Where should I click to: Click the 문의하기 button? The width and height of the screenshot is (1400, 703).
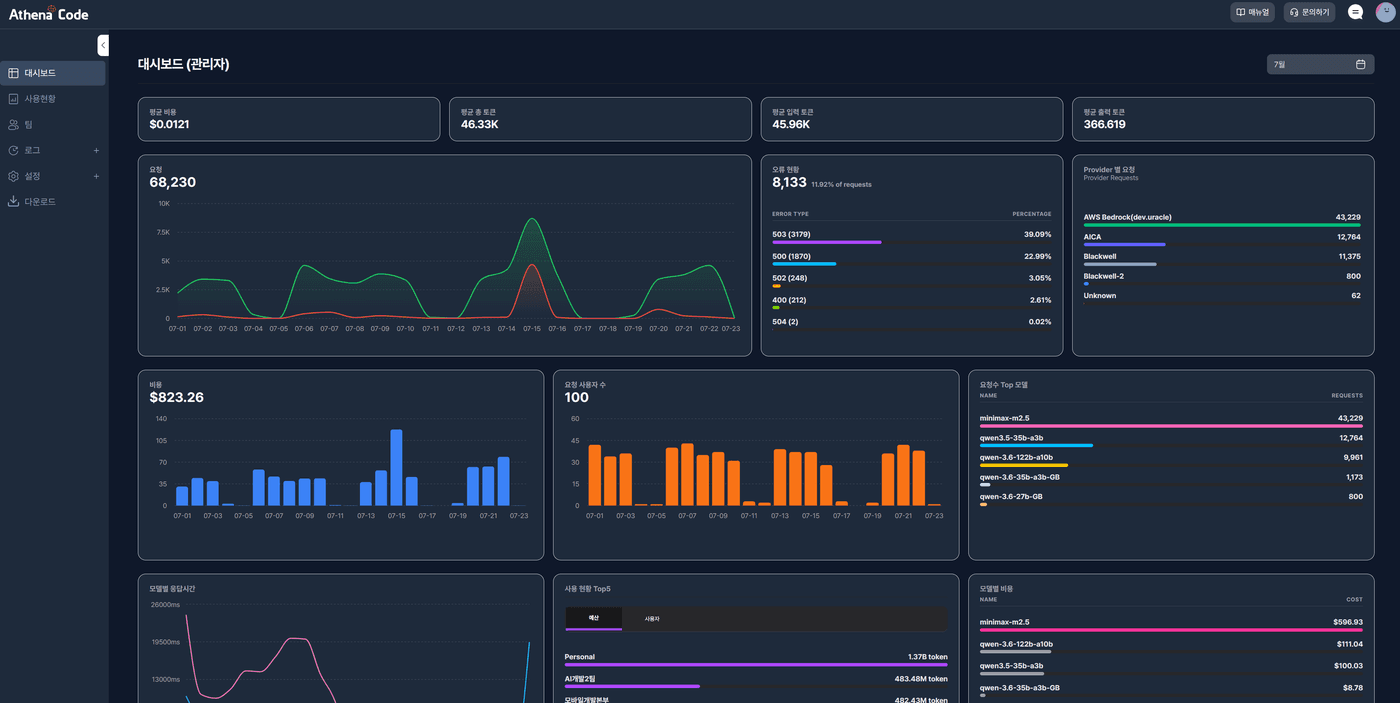[x=1309, y=12]
